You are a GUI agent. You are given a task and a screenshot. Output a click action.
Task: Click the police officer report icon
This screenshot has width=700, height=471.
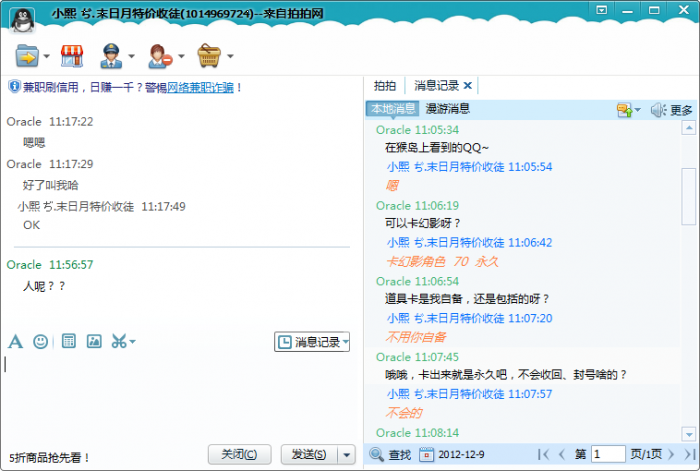pos(111,56)
